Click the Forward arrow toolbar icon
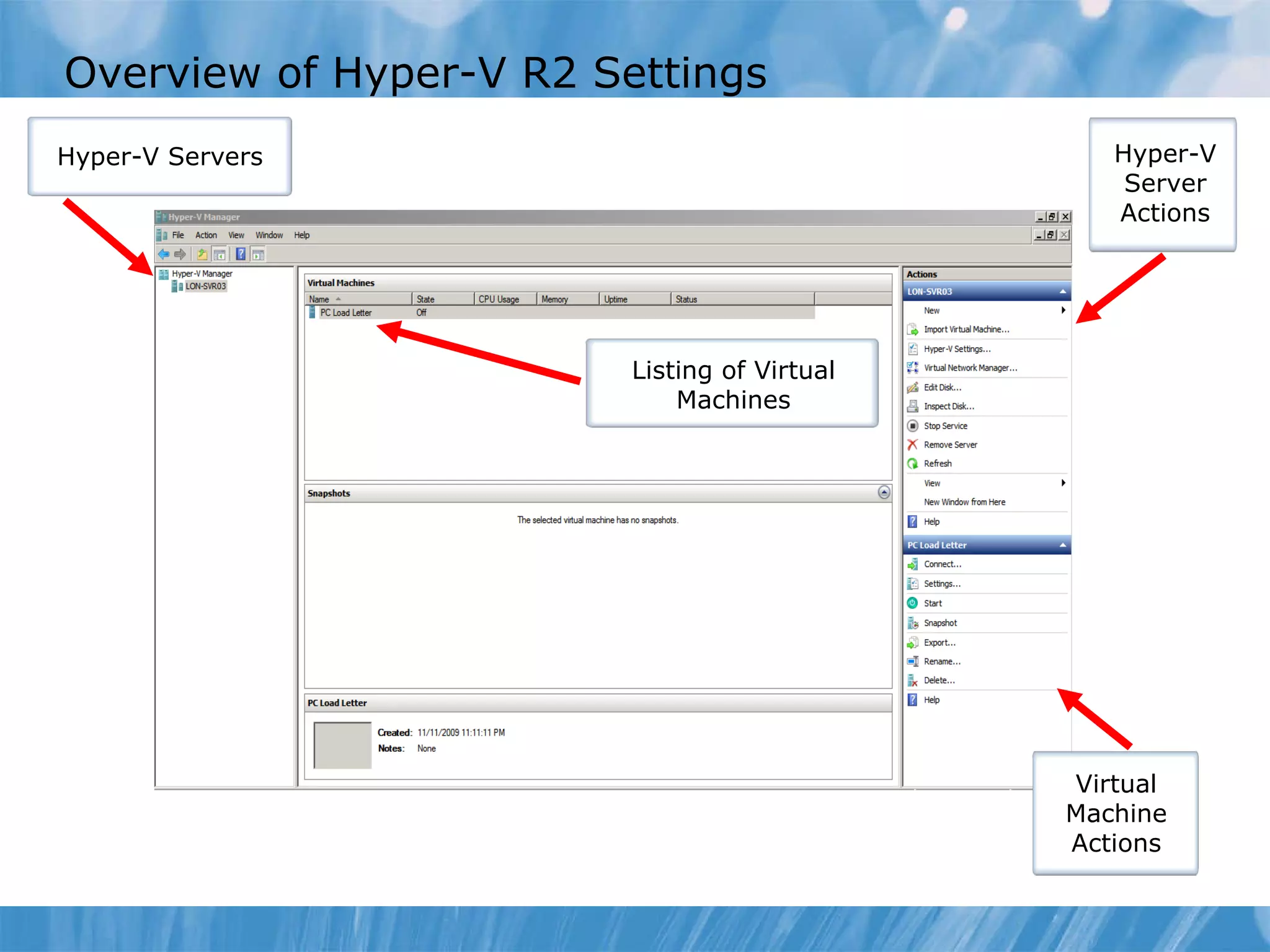The image size is (1270, 952). (180, 254)
